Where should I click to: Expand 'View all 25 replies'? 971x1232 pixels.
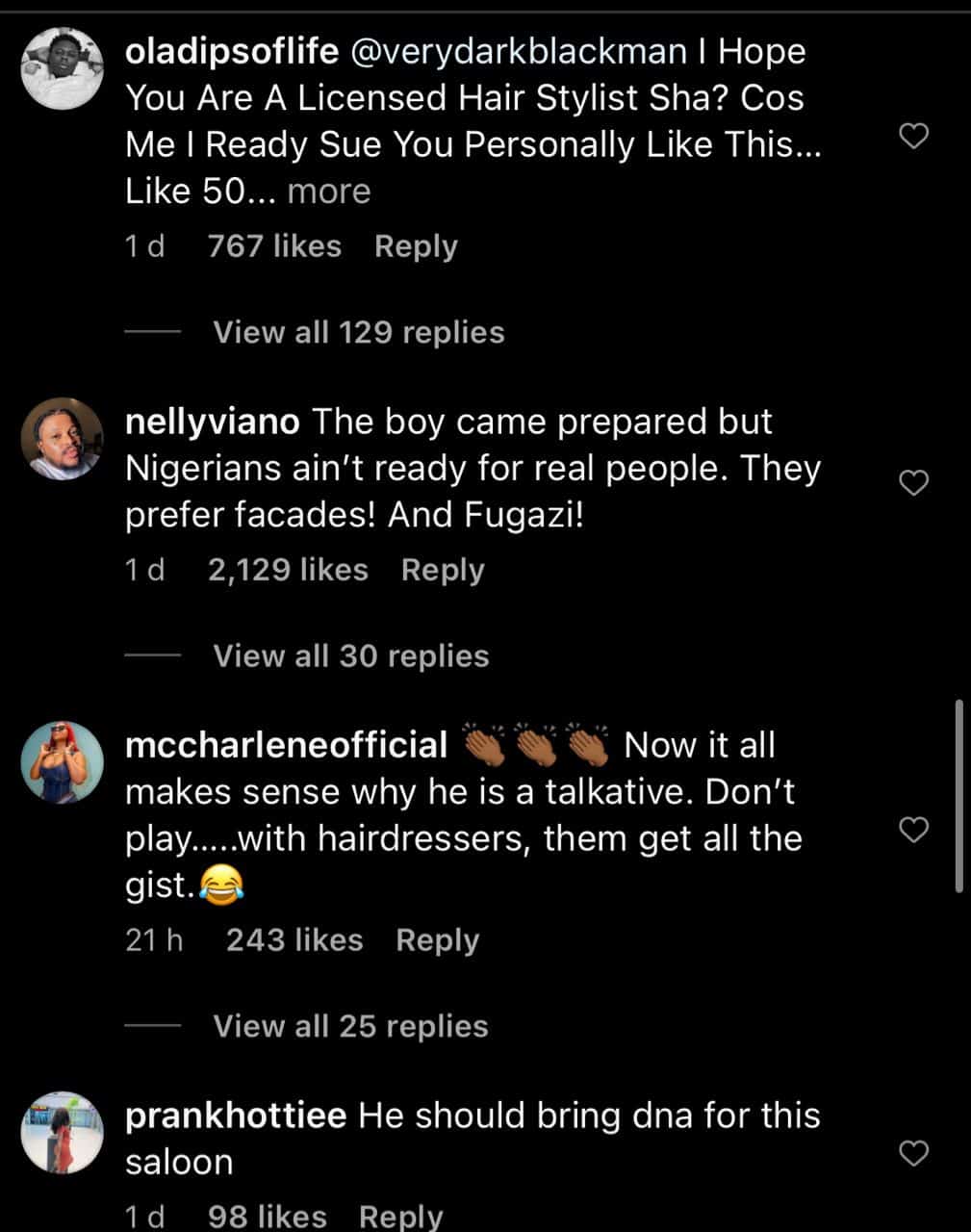coord(350,1026)
